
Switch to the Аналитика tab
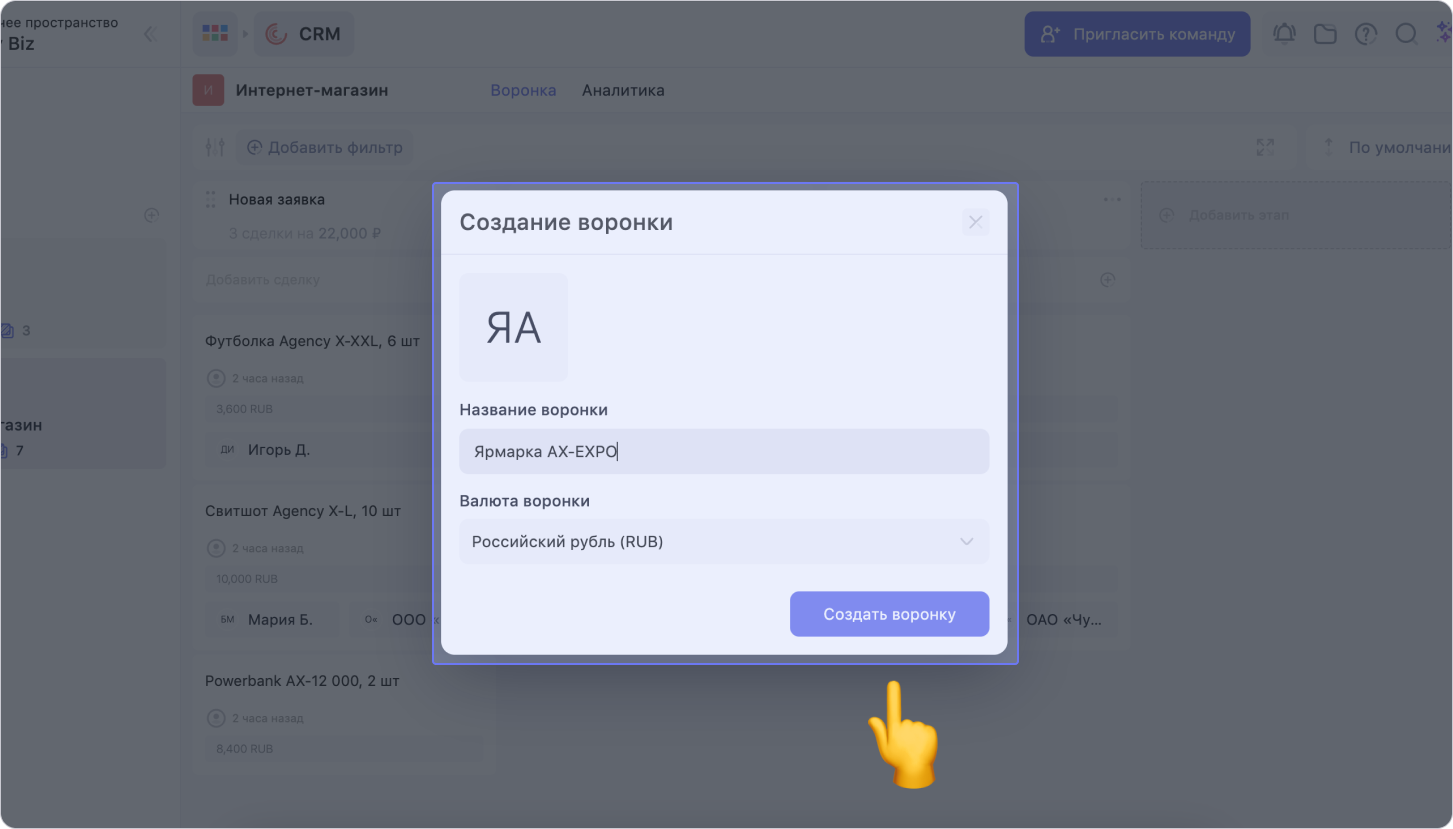623,90
